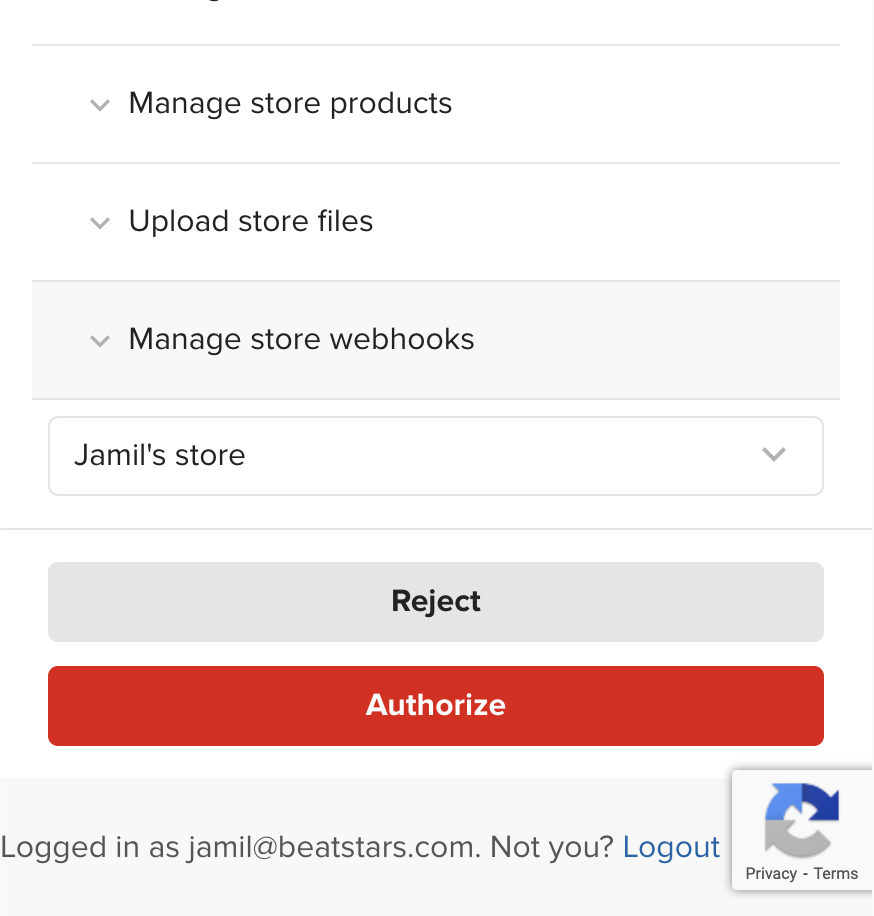This screenshot has height=916, width=874.
Task: Click down arrow in Jamil's store selector
Action: pyautogui.click(x=774, y=454)
